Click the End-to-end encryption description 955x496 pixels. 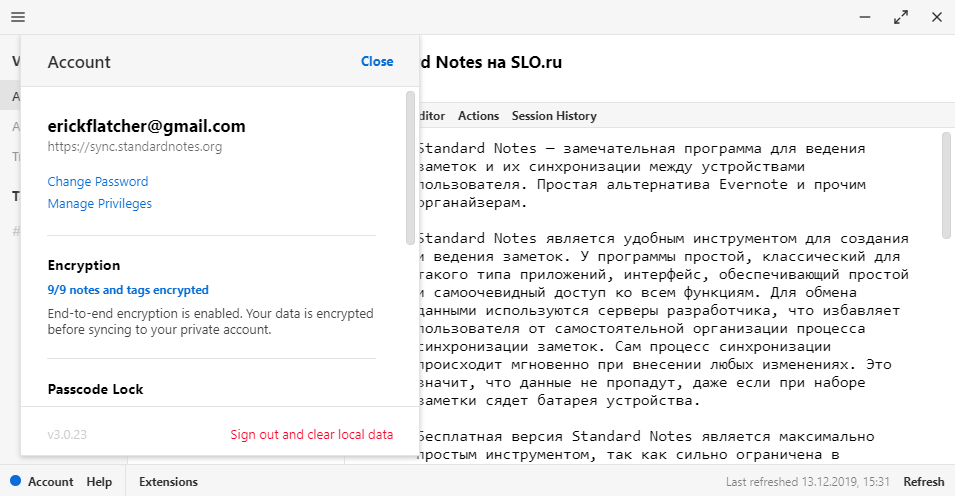tap(210, 321)
